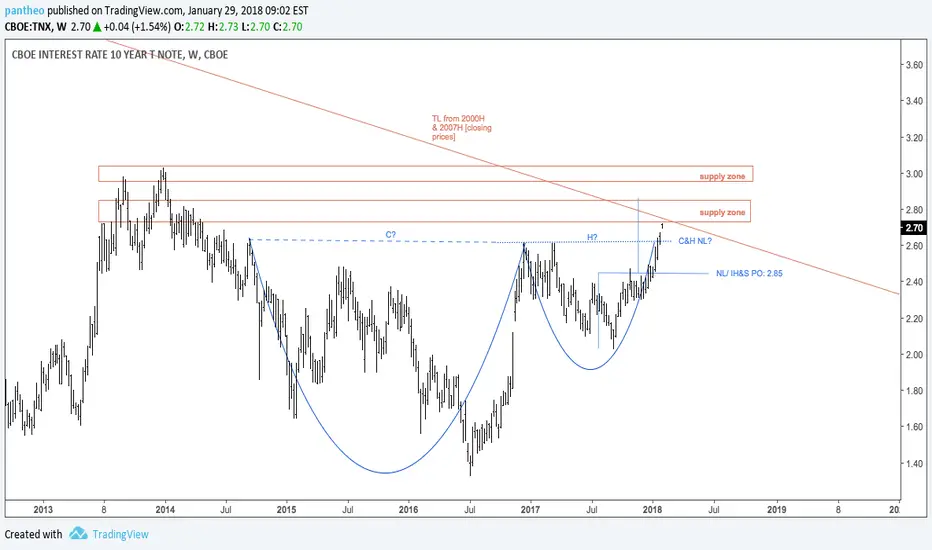
Task: Click the pantheo author link
Action: point(24,11)
